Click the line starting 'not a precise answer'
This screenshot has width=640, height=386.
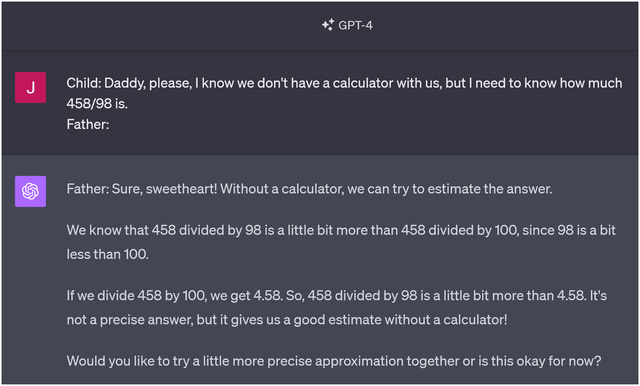(287, 320)
